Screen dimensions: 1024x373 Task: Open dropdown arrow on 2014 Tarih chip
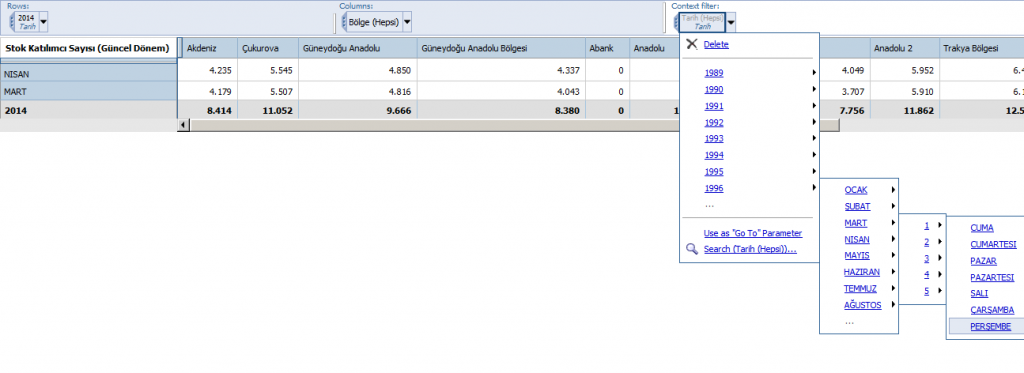pyautogui.click(x=44, y=22)
